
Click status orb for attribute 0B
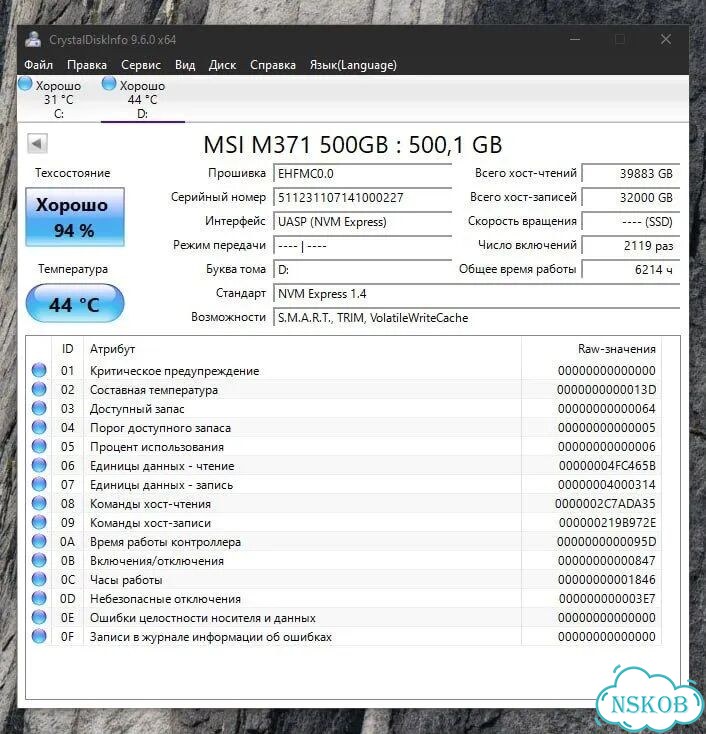(x=39, y=560)
